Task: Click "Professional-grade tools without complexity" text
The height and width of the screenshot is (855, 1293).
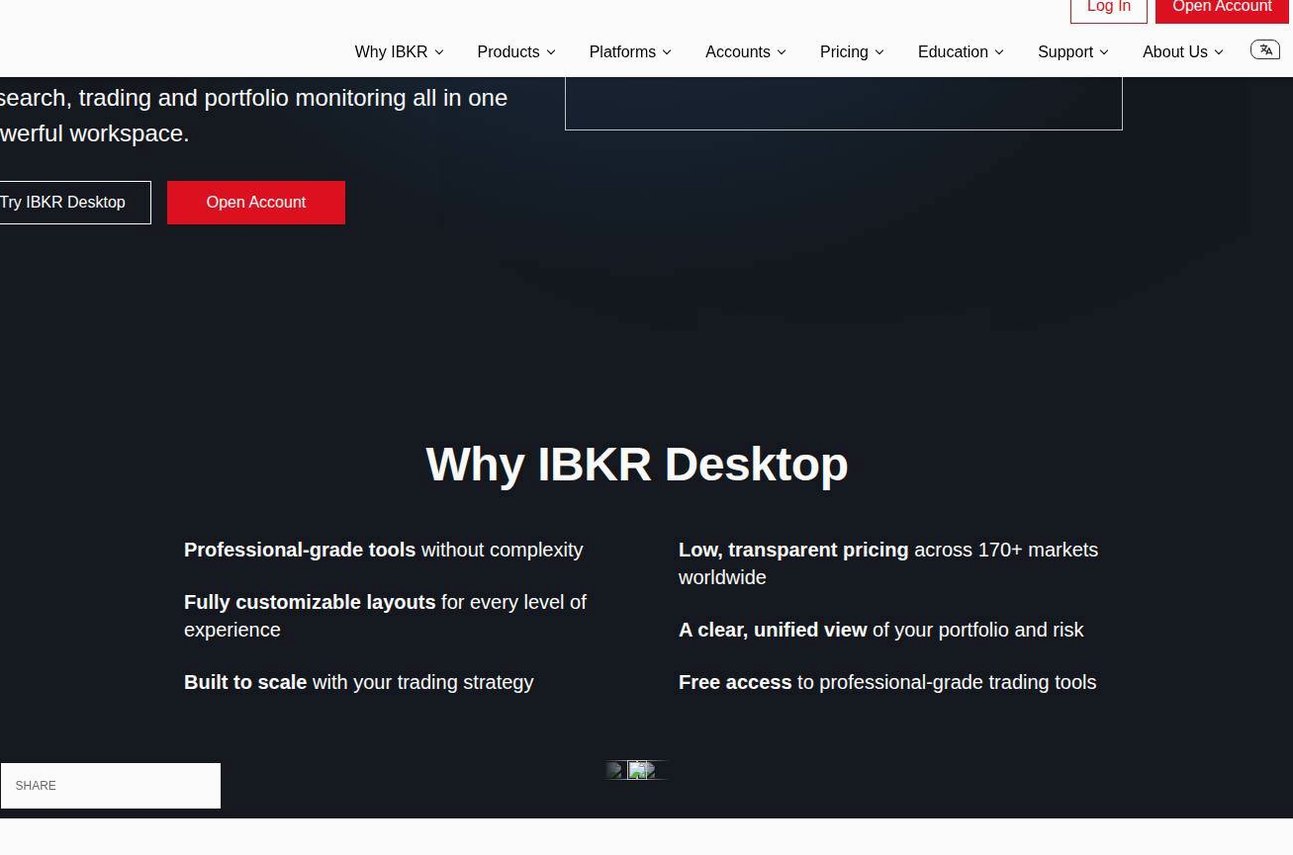Action: tap(383, 550)
